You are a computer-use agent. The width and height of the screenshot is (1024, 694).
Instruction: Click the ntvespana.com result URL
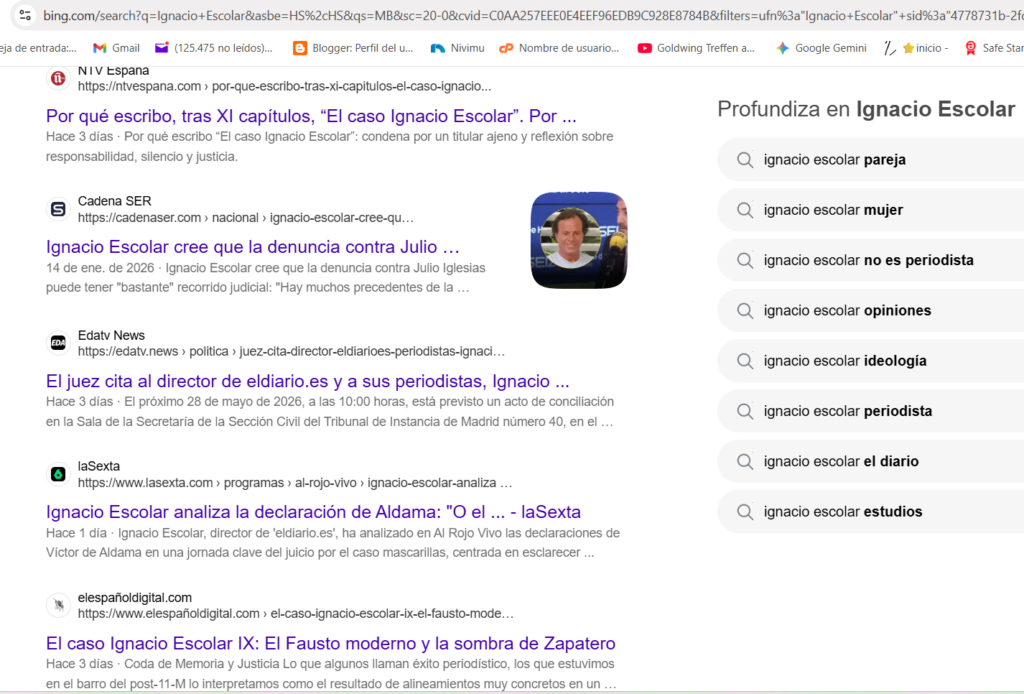click(285, 86)
